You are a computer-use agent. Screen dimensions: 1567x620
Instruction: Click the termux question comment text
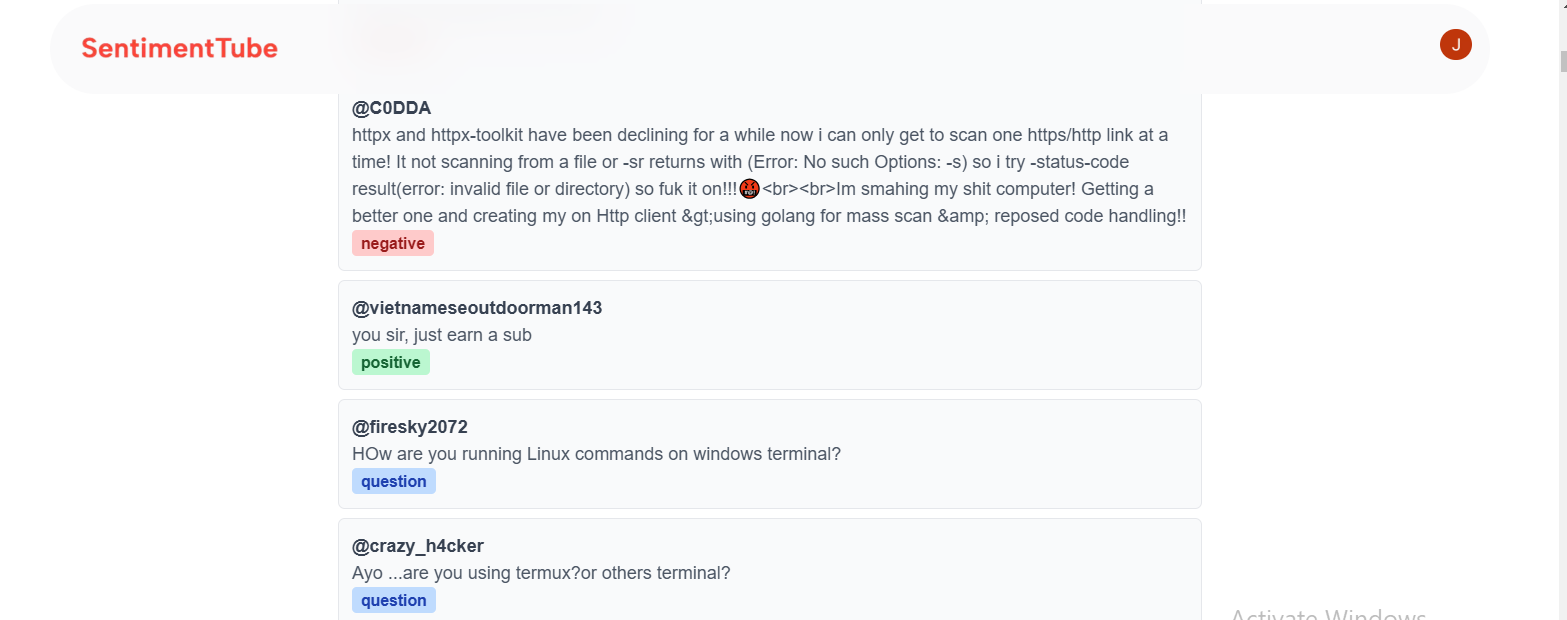541,573
